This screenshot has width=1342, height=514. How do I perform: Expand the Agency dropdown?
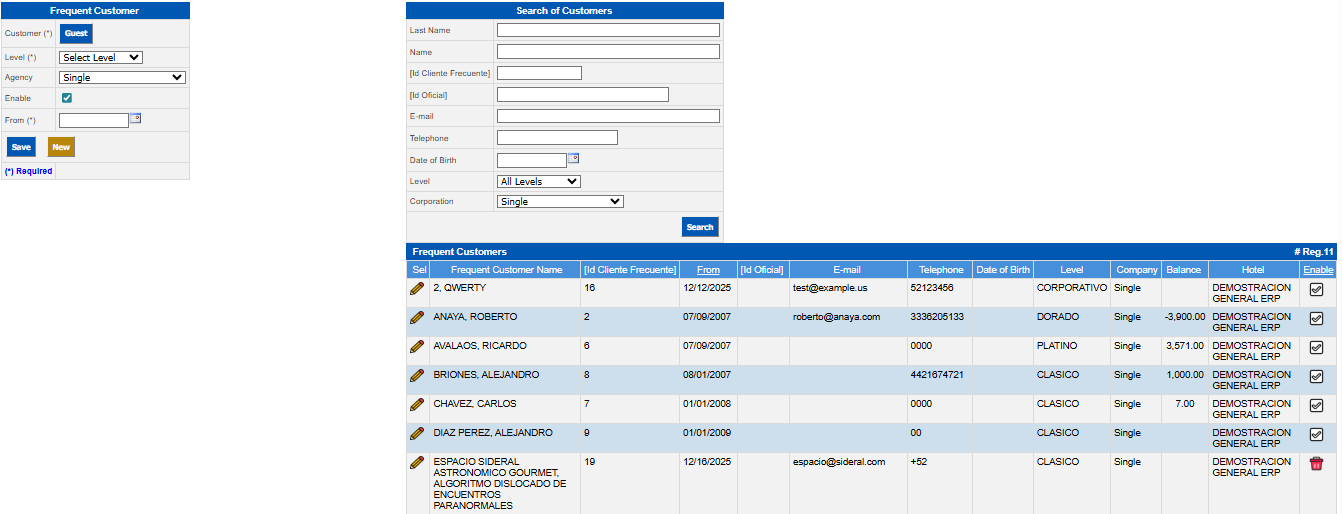[x=122, y=77]
